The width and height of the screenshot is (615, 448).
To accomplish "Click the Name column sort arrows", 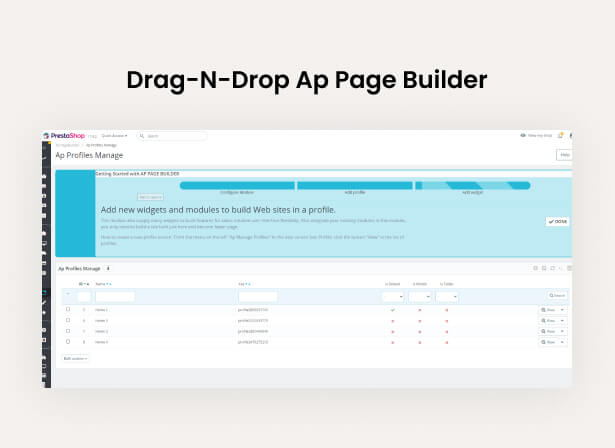I will [x=109, y=284].
